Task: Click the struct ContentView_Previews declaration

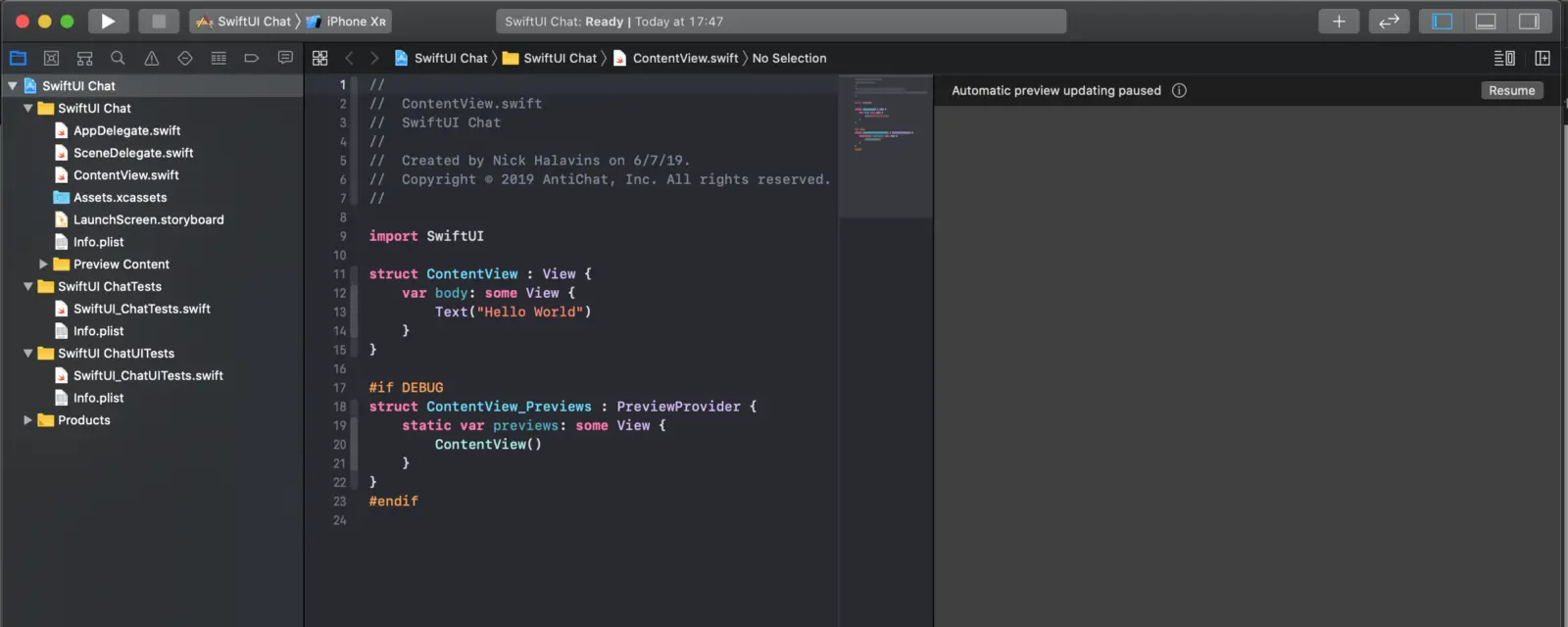Action: click(563, 407)
